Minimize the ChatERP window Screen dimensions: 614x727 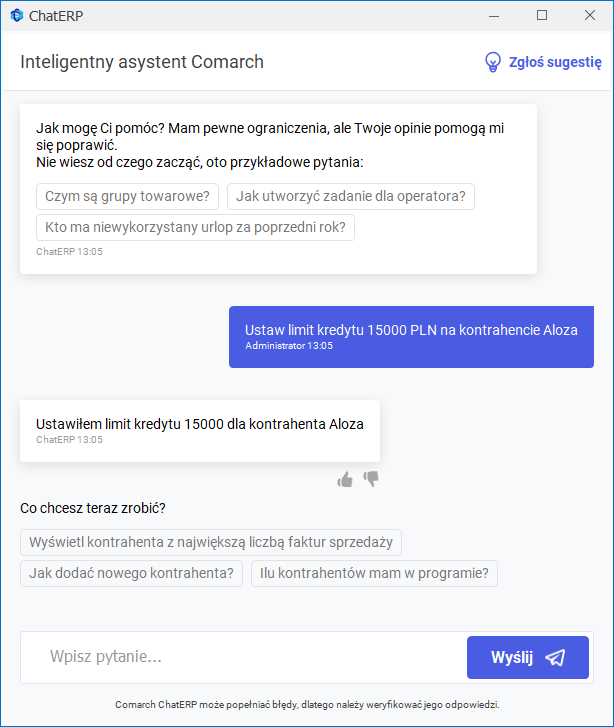tap(494, 15)
